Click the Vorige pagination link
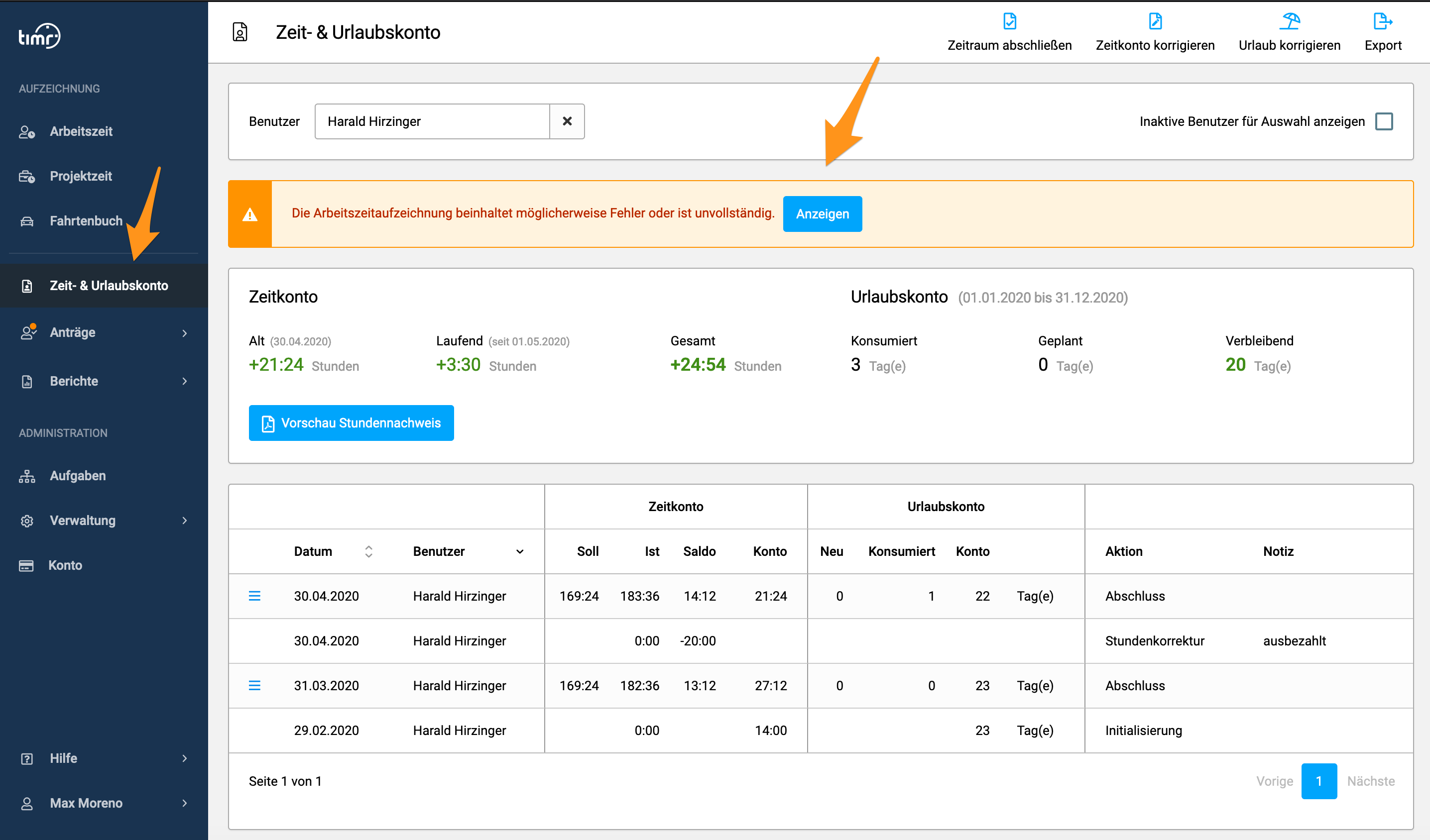 point(1275,781)
